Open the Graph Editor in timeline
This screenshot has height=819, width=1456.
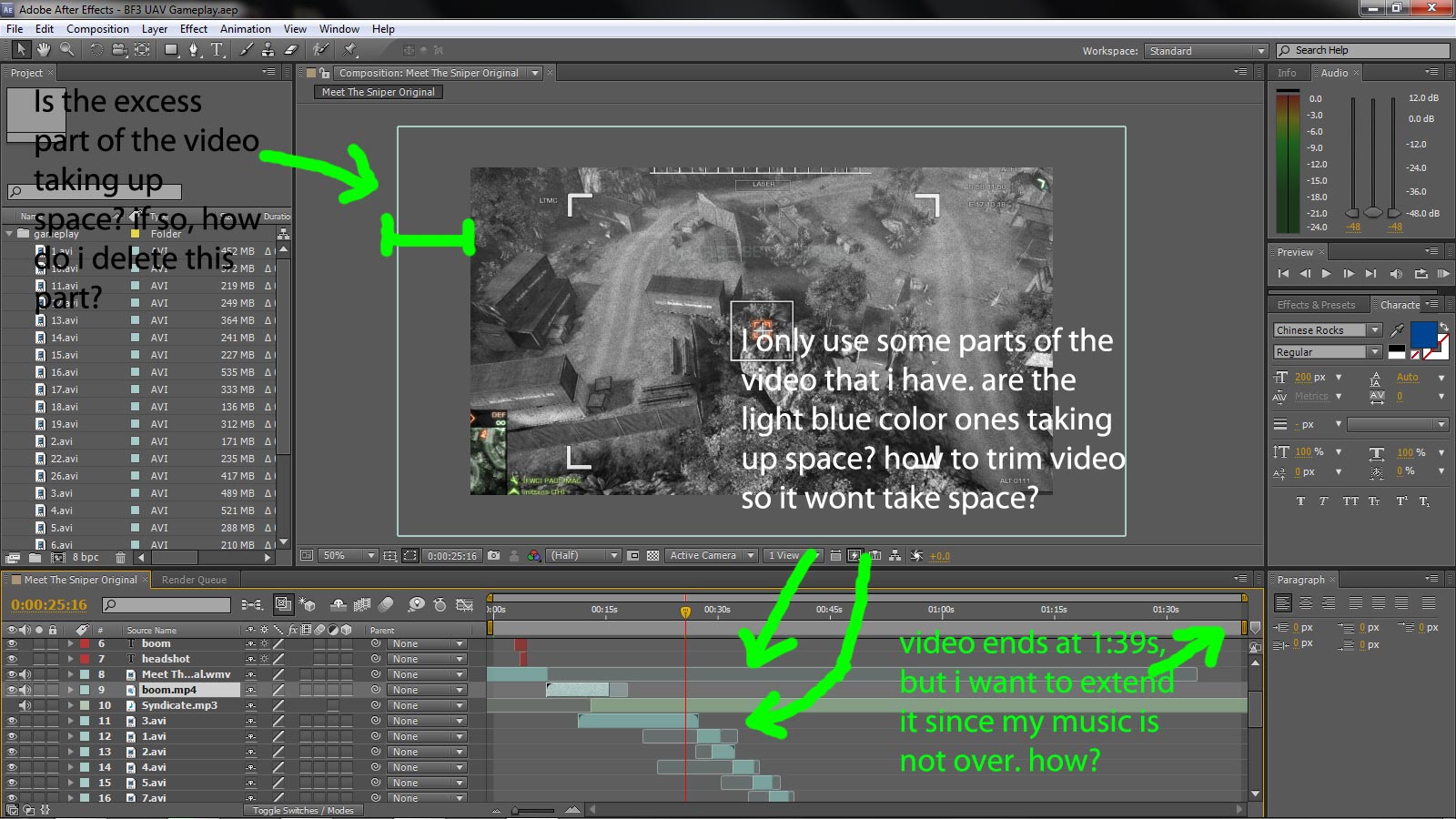coord(464,603)
